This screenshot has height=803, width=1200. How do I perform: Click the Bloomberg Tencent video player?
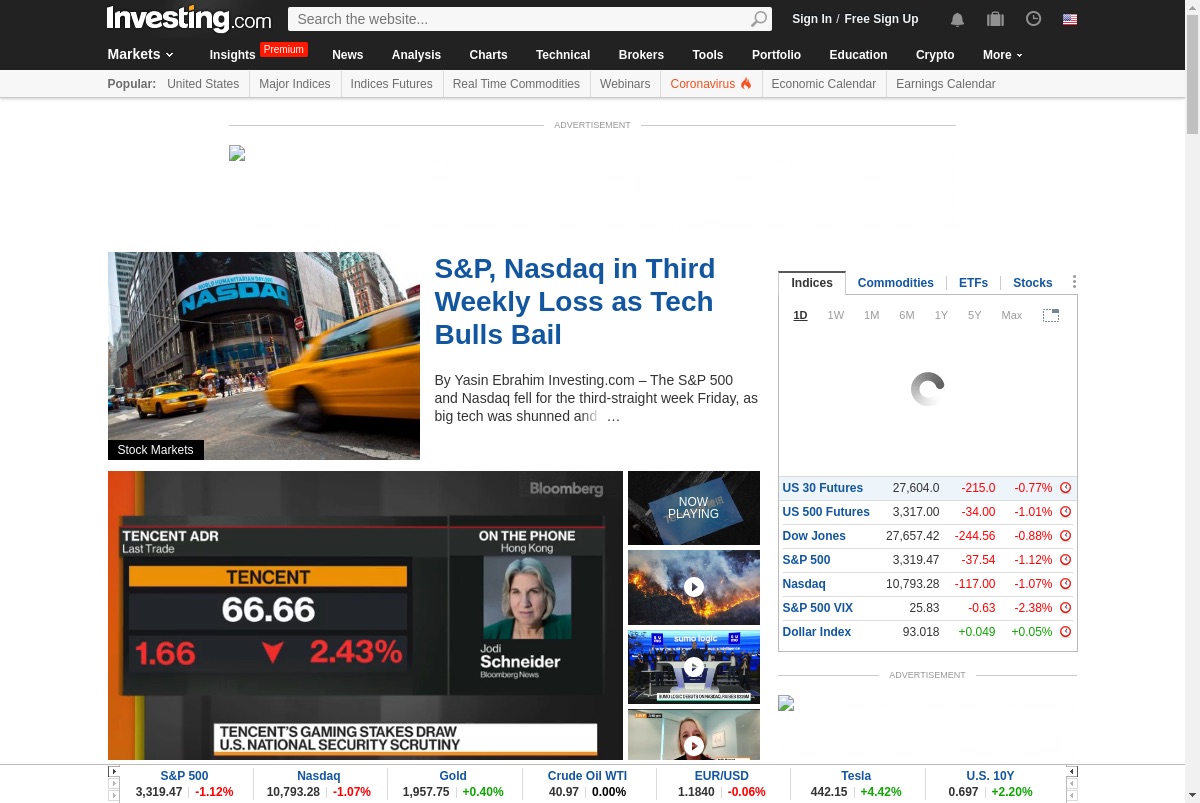(x=365, y=615)
